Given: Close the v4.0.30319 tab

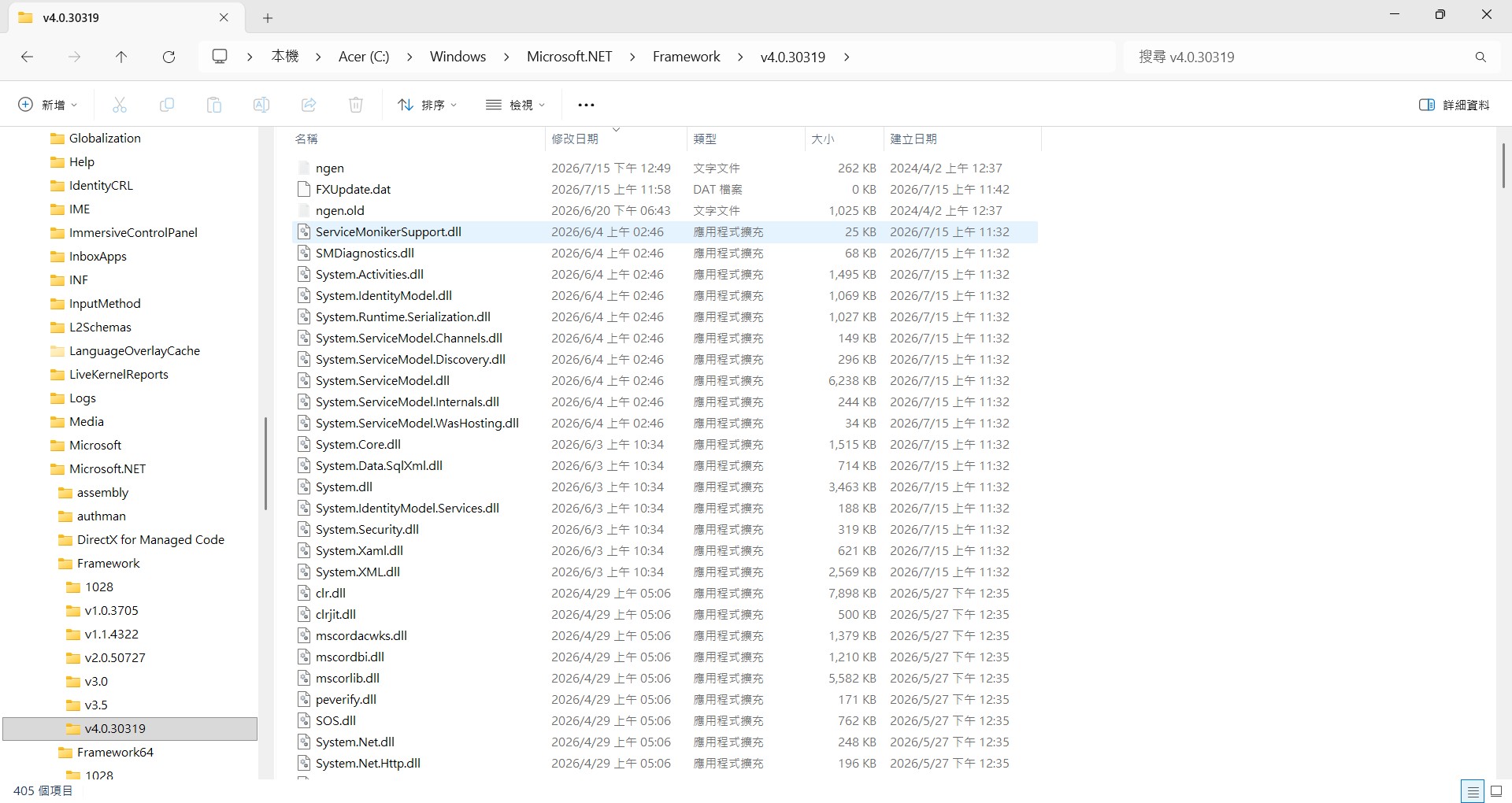Looking at the screenshot, I should (x=224, y=17).
